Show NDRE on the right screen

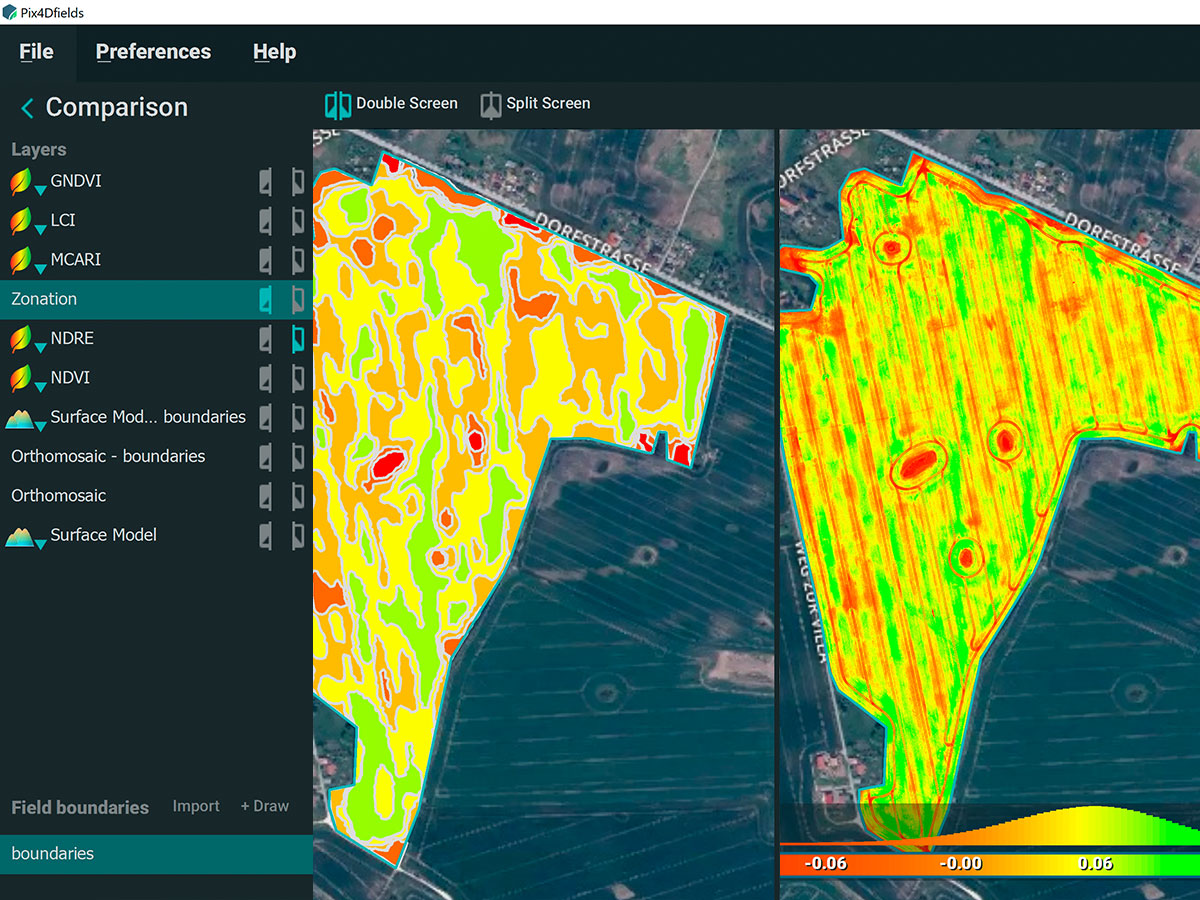[297, 339]
